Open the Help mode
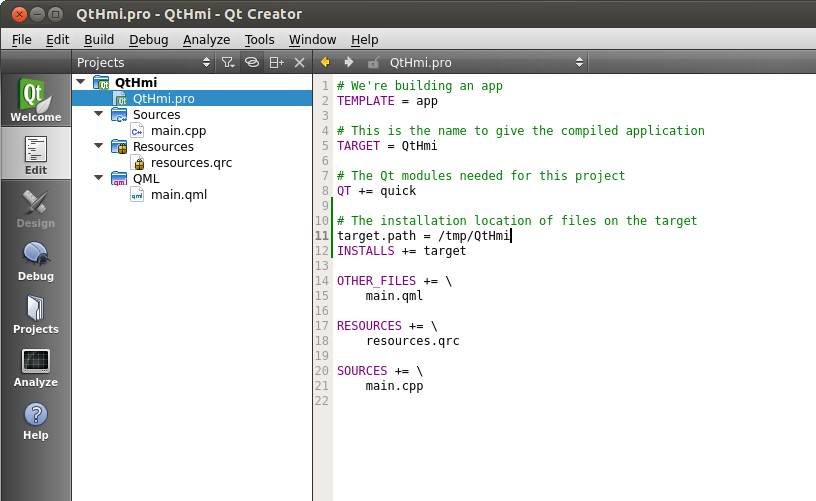The height and width of the screenshot is (501, 816). point(36,419)
